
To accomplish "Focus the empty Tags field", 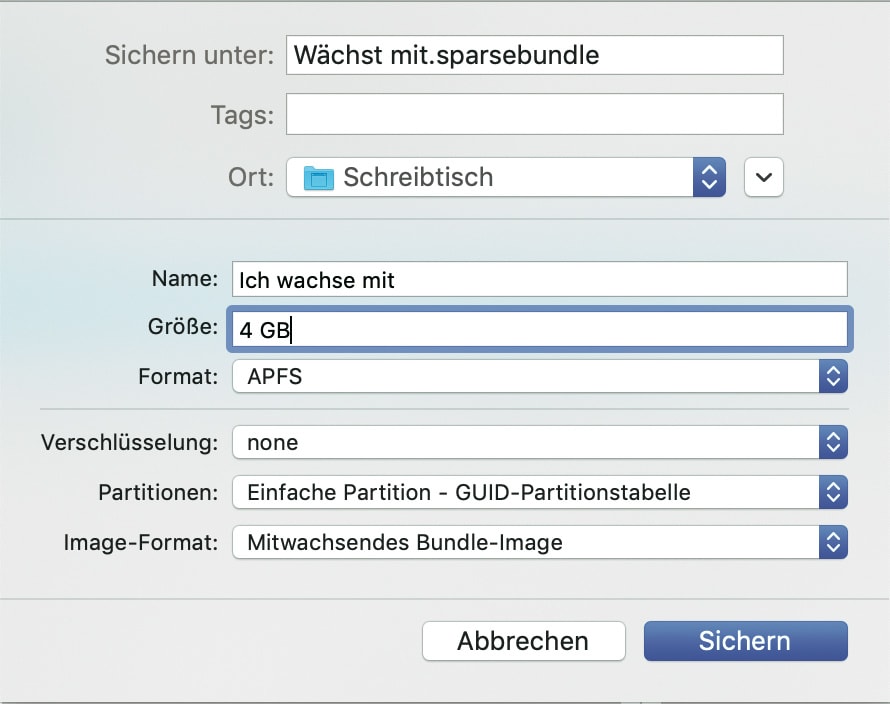I will [x=534, y=114].
